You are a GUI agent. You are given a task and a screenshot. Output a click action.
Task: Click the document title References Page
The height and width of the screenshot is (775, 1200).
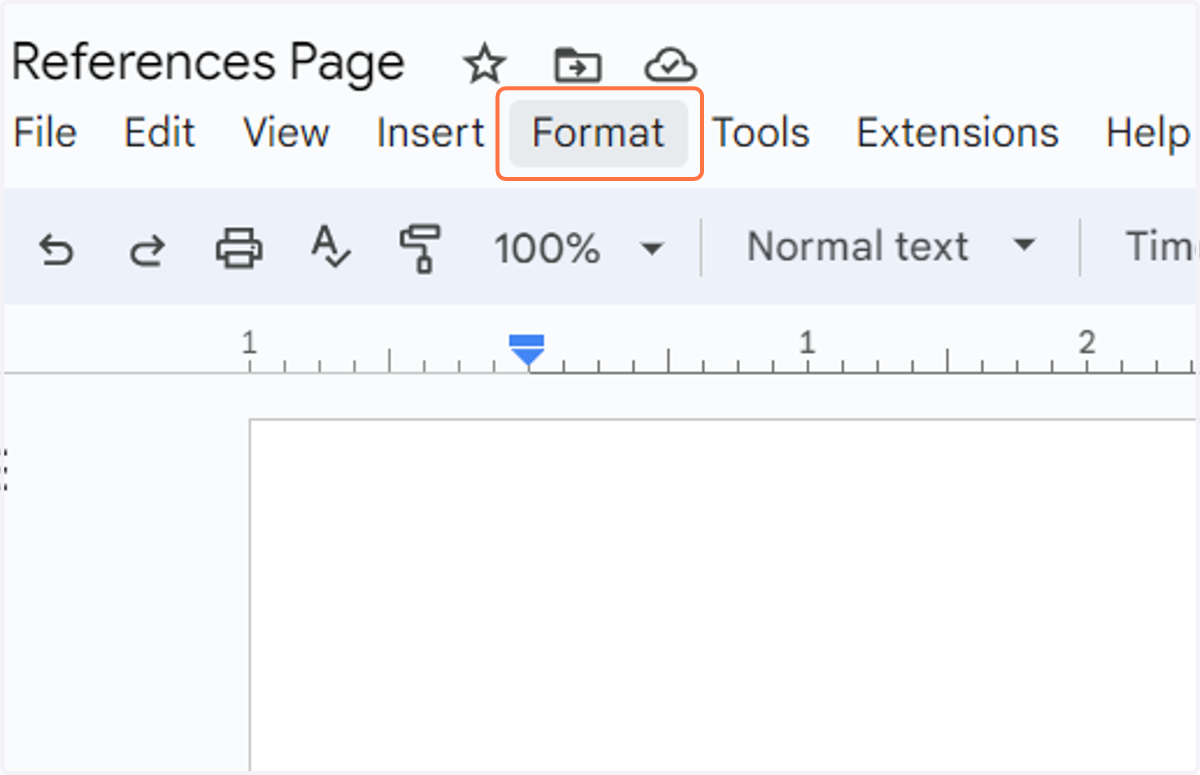(x=208, y=63)
